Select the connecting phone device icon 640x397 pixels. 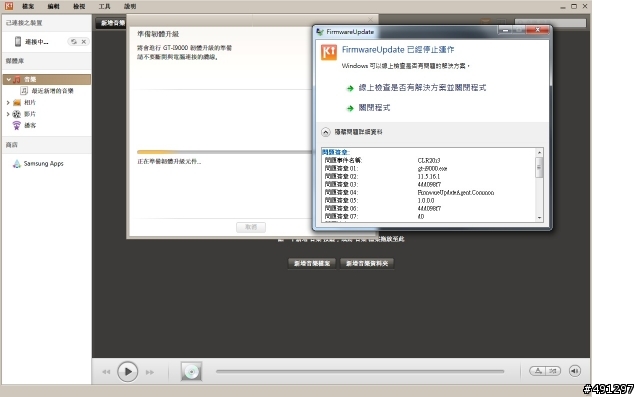(x=18, y=41)
